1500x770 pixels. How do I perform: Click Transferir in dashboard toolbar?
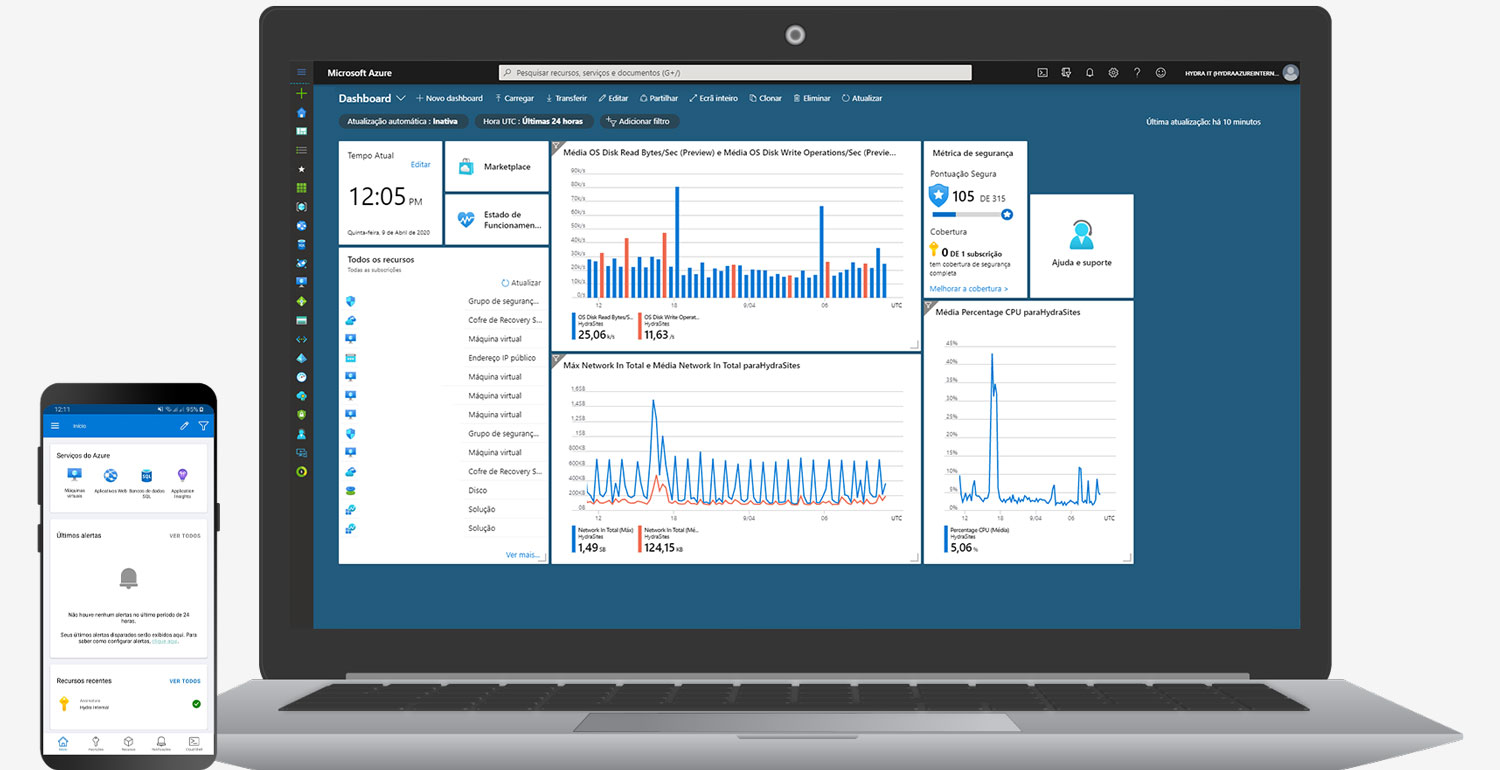566,98
